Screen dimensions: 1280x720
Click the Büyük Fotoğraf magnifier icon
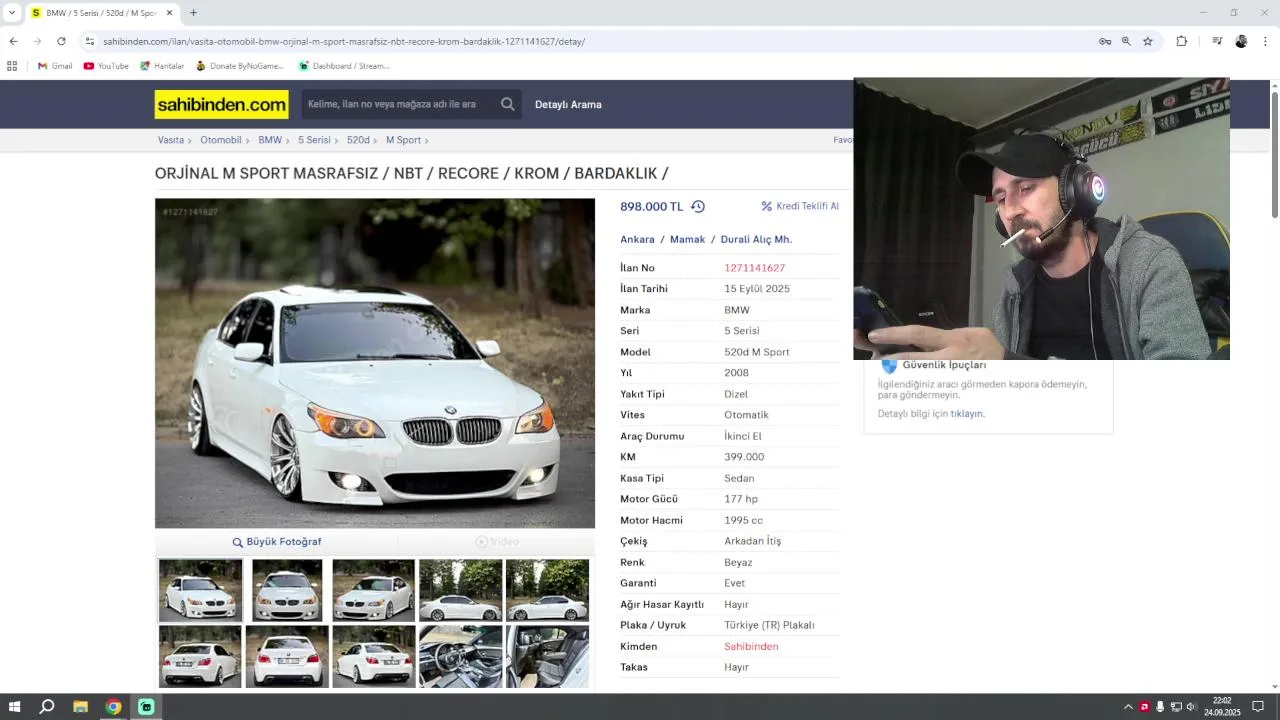point(238,542)
